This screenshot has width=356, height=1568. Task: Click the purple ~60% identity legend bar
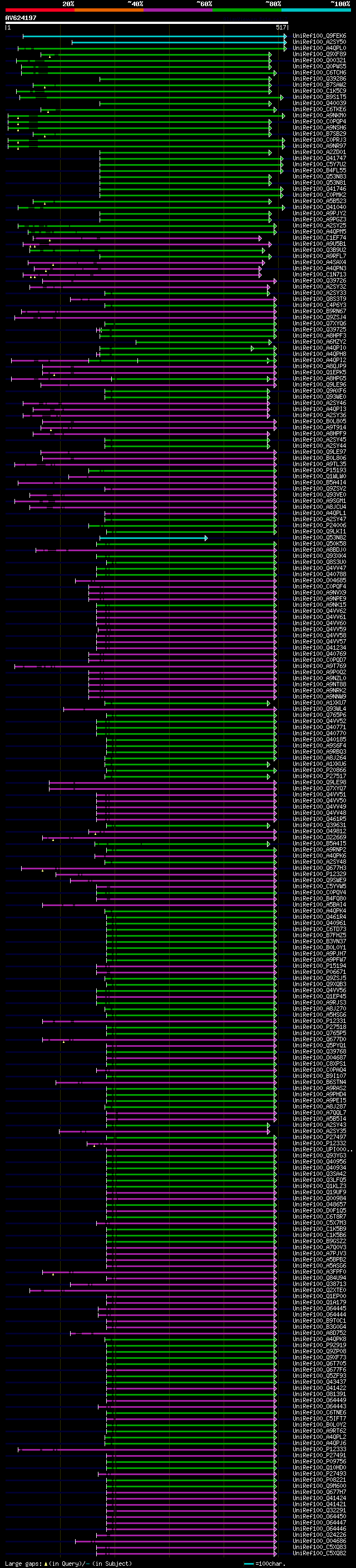point(177,10)
